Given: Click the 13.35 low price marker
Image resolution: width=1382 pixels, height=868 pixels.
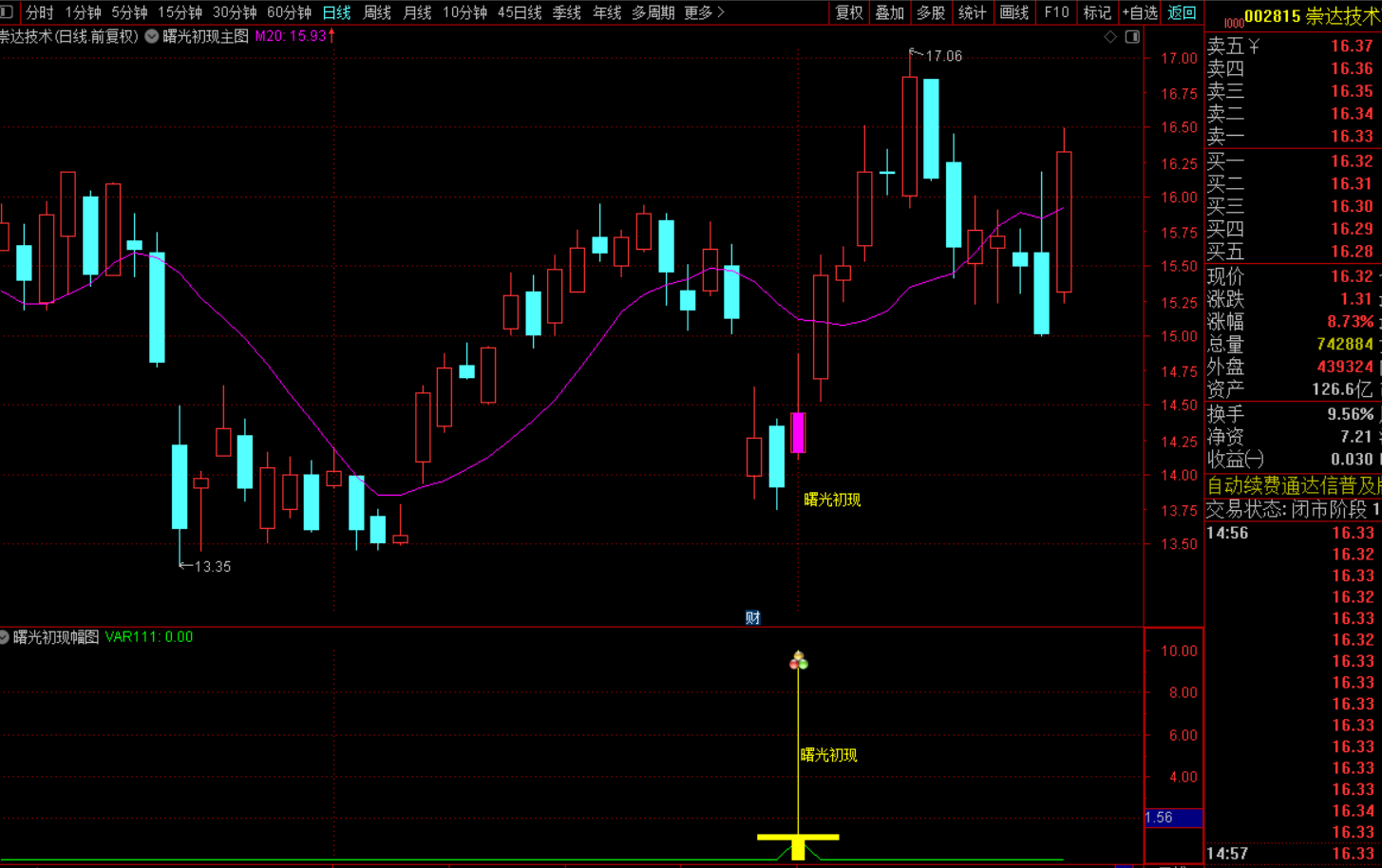Looking at the screenshot, I should click(212, 567).
